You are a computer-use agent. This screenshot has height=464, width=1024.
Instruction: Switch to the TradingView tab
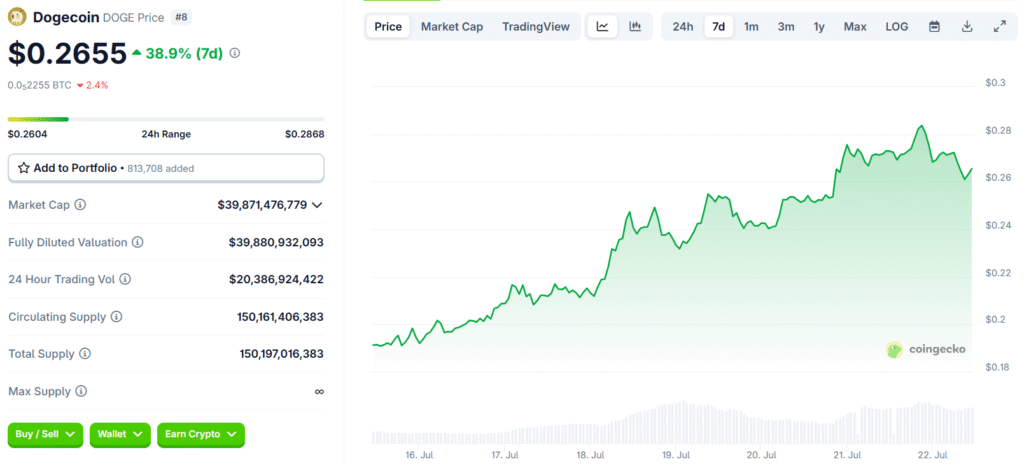[x=535, y=27]
